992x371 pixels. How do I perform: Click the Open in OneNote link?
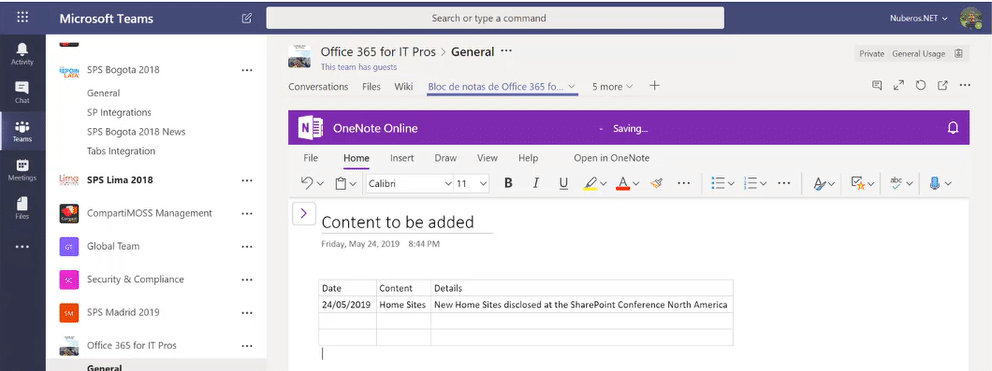click(x=611, y=158)
